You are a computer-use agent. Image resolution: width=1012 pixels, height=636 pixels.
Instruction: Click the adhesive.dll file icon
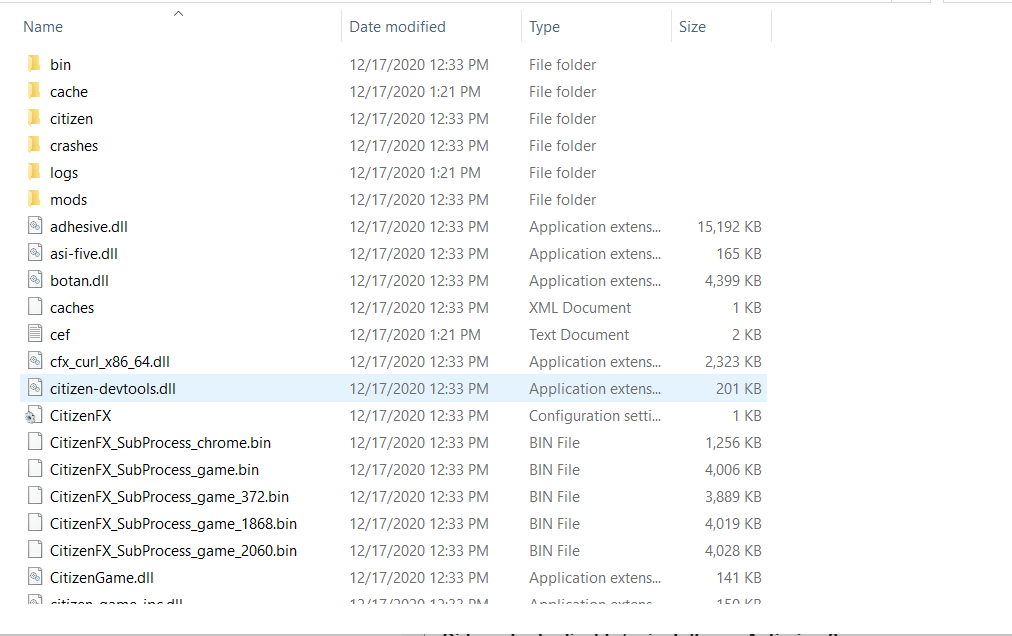(35, 226)
